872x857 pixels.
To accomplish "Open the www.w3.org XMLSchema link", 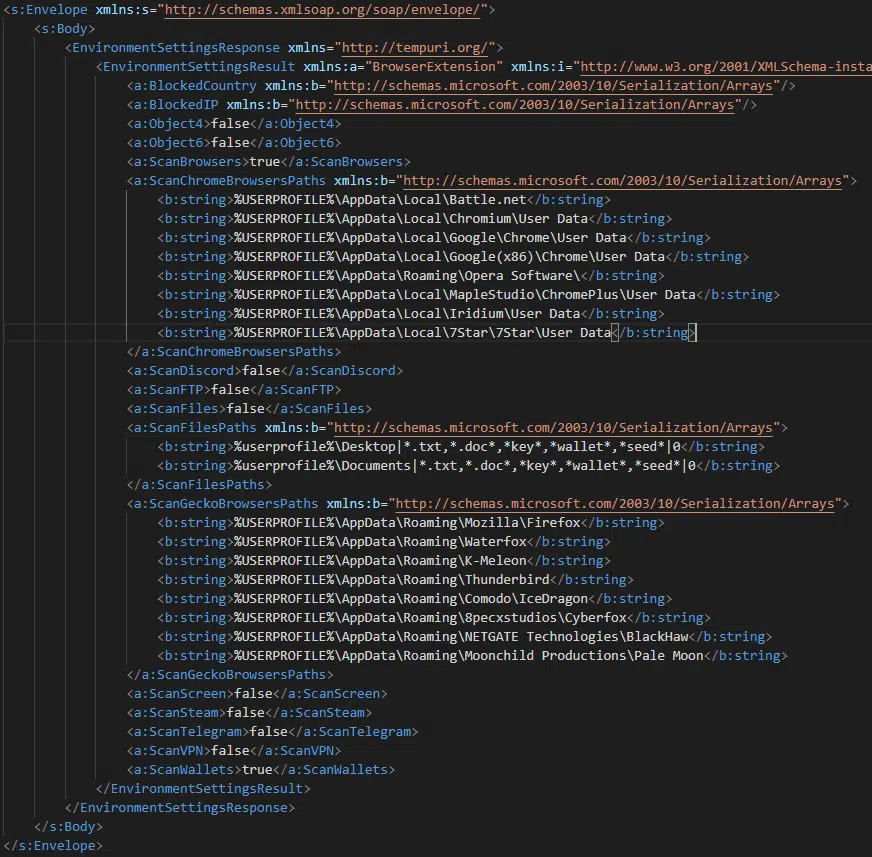I will (x=726, y=67).
